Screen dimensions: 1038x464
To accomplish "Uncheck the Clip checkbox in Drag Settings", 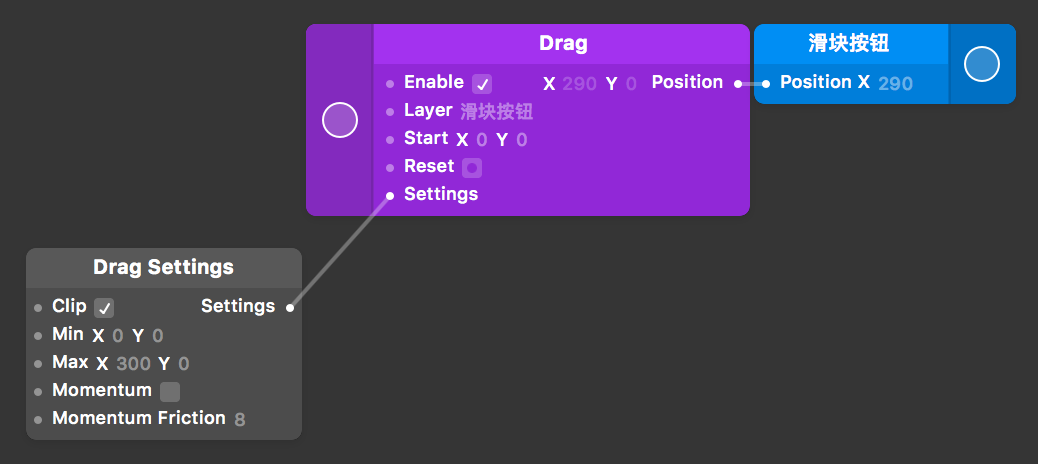I will point(104,308).
